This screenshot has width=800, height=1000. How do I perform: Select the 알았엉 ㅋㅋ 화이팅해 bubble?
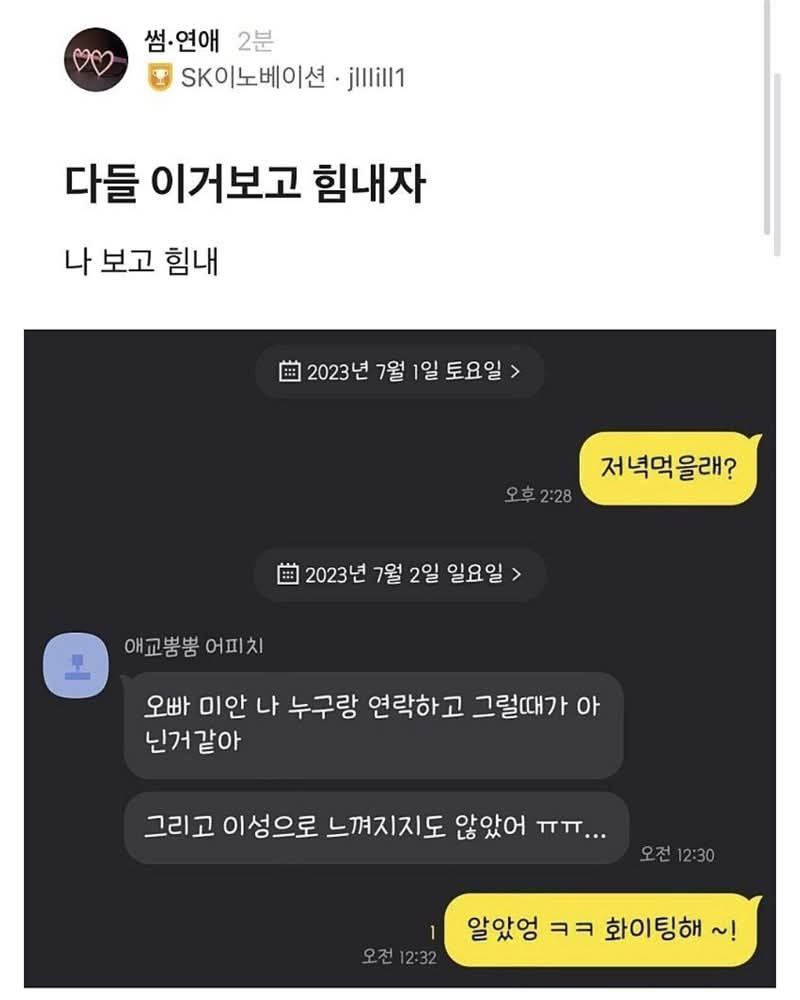pyautogui.click(x=602, y=929)
